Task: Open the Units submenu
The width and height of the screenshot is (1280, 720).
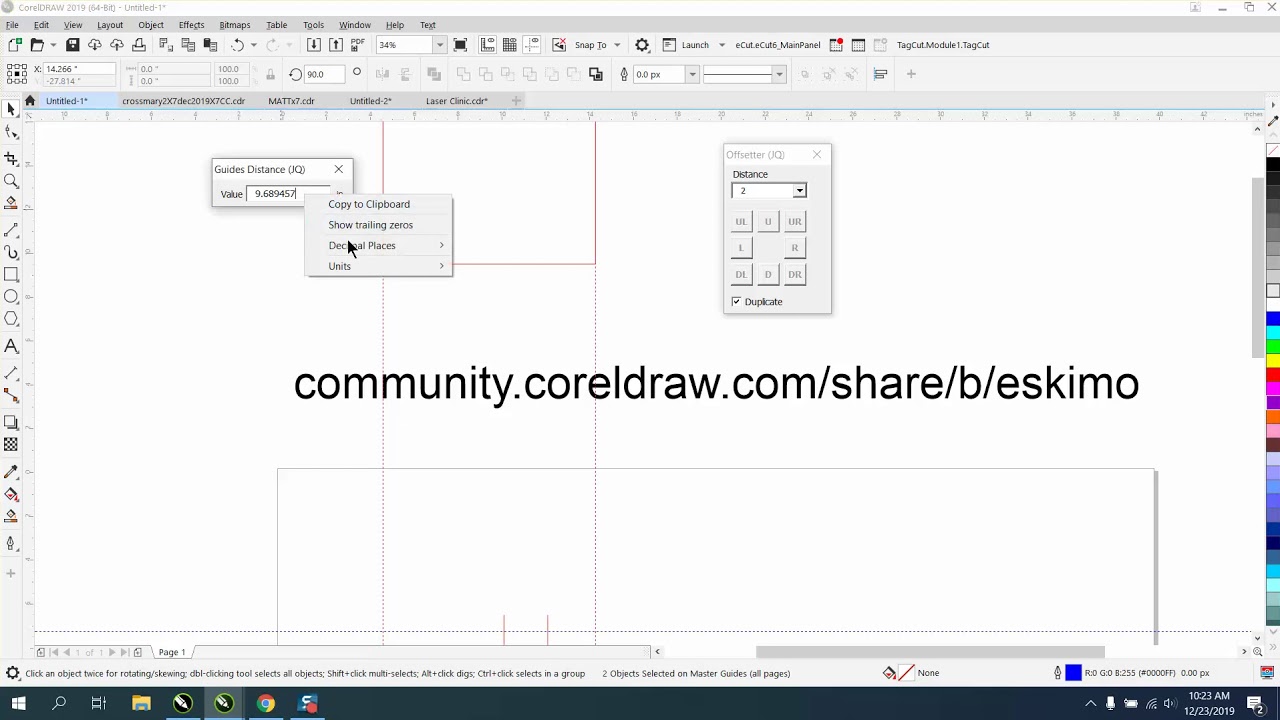Action: point(380,266)
